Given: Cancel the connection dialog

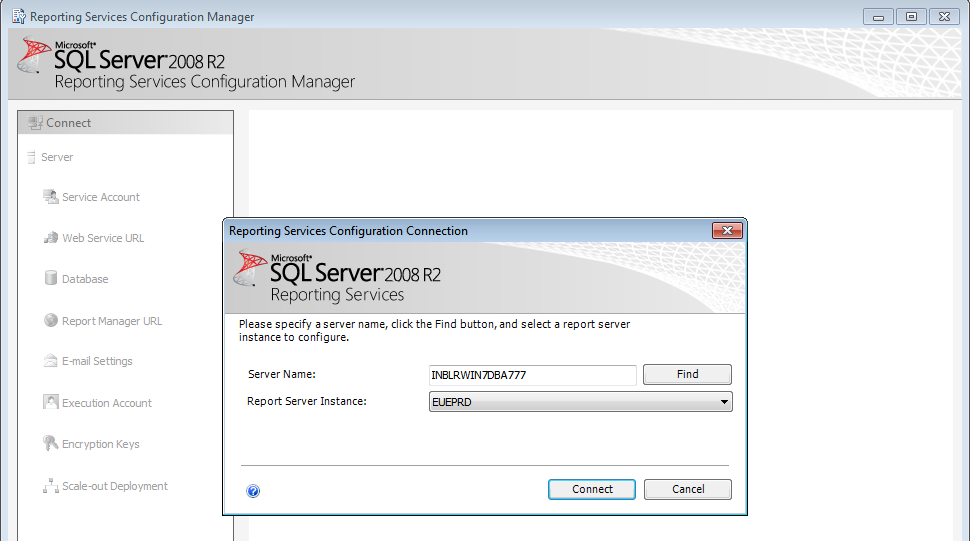Looking at the screenshot, I should (x=687, y=489).
